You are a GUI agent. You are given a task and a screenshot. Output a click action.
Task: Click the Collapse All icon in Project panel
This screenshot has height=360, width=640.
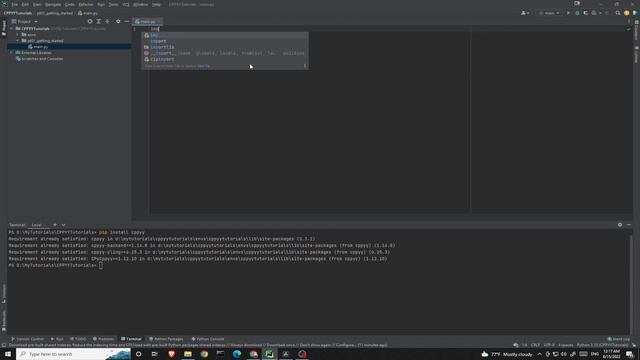click(107, 21)
